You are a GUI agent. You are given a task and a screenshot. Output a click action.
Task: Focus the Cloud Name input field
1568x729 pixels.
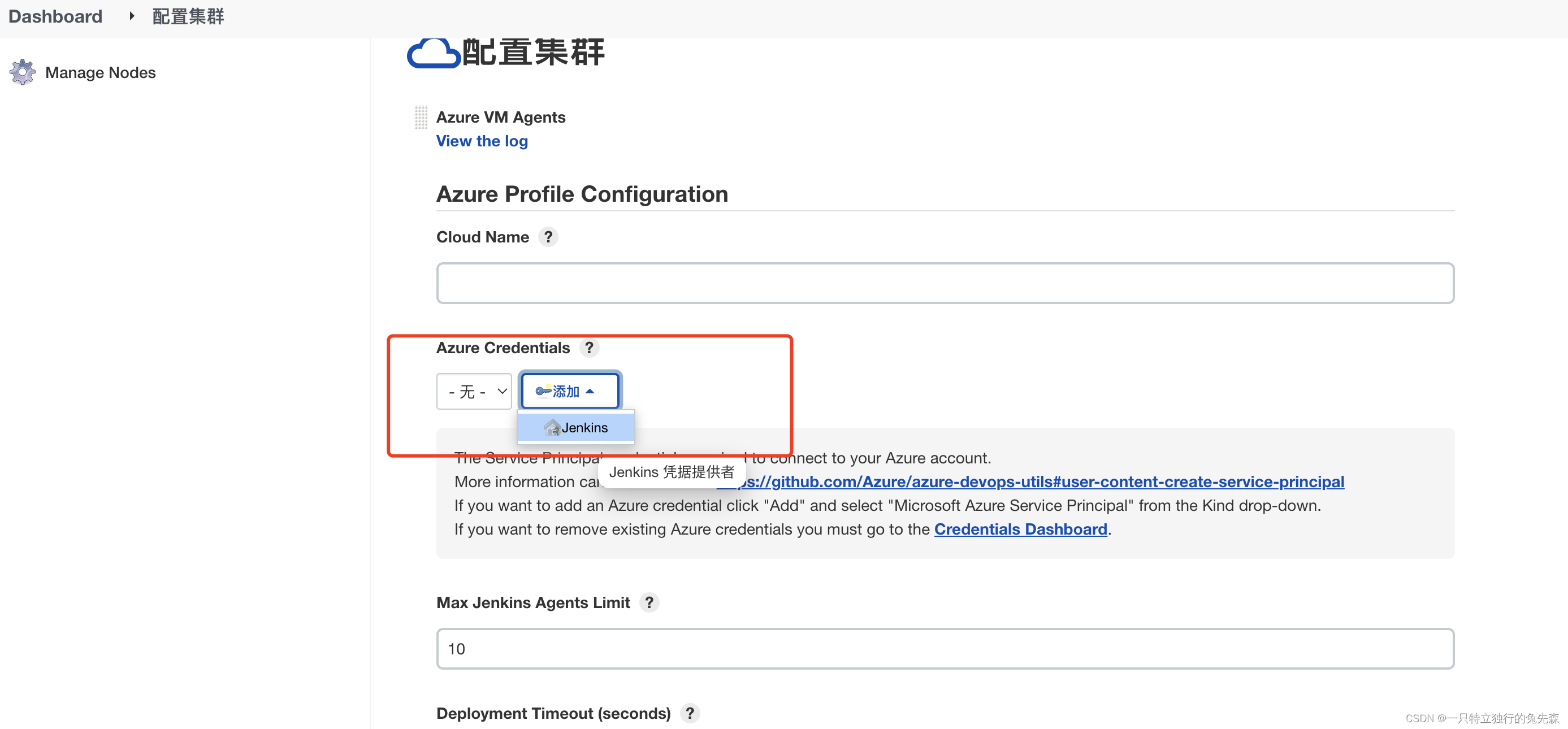pyautogui.click(x=945, y=283)
